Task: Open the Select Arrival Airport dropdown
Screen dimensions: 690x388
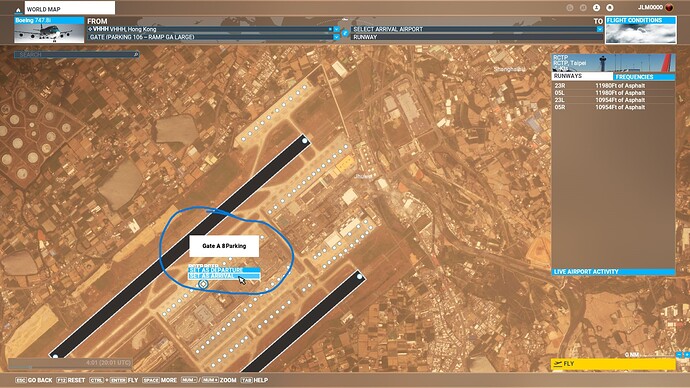Action: click(x=599, y=29)
